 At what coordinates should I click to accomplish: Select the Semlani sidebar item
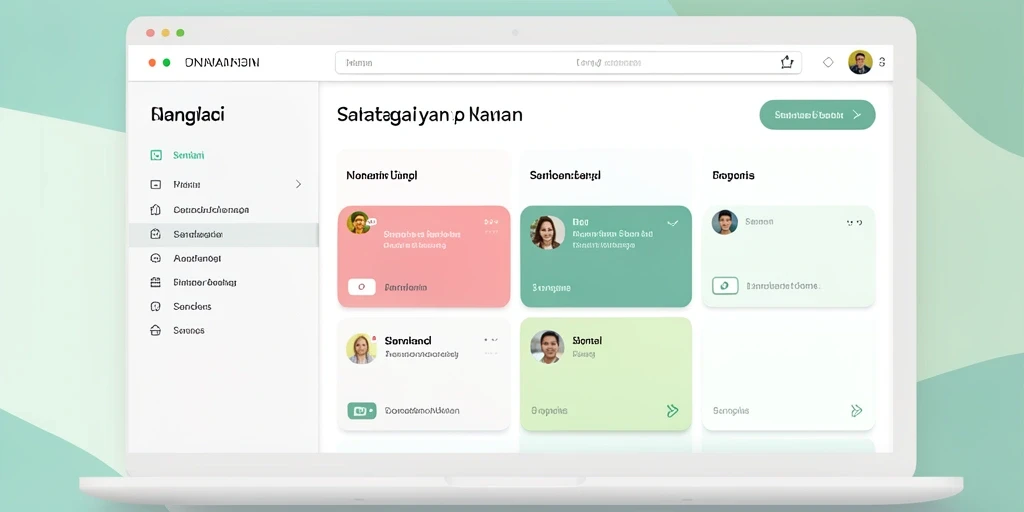[189, 155]
